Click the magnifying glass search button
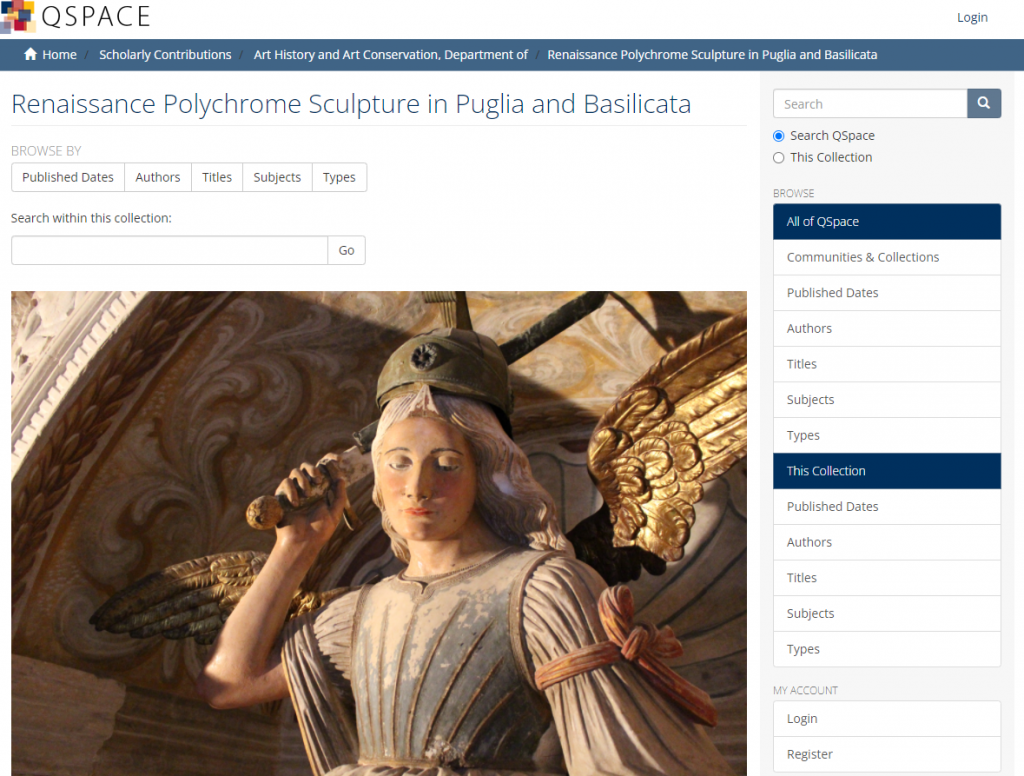1024x776 pixels. tap(984, 103)
